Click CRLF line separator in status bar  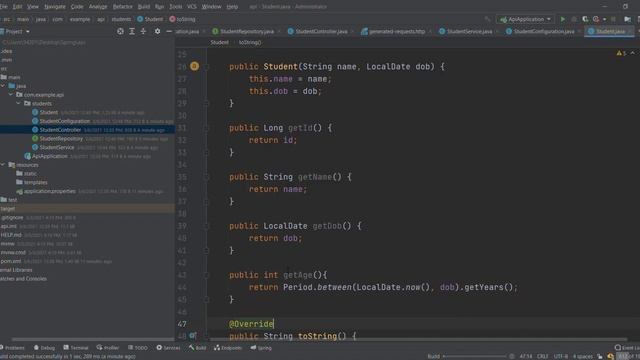pos(542,356)
